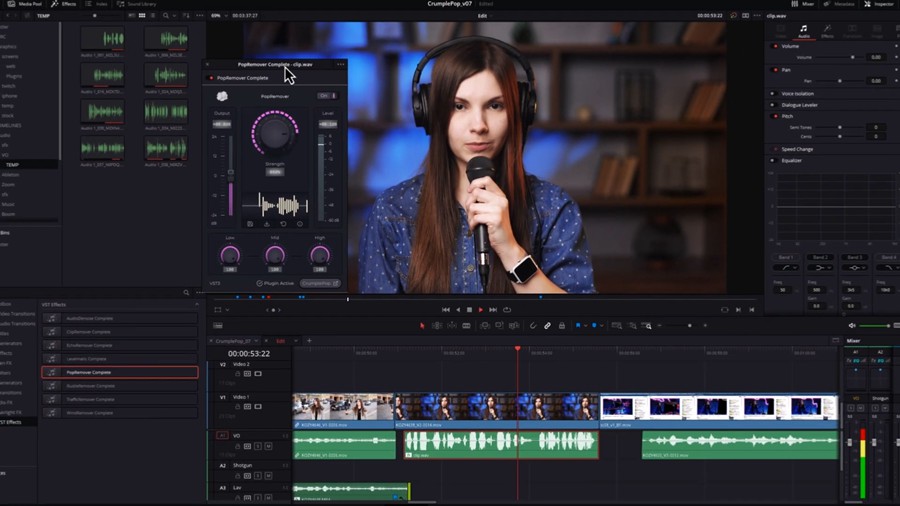Lock the Video 2 track

238,373
